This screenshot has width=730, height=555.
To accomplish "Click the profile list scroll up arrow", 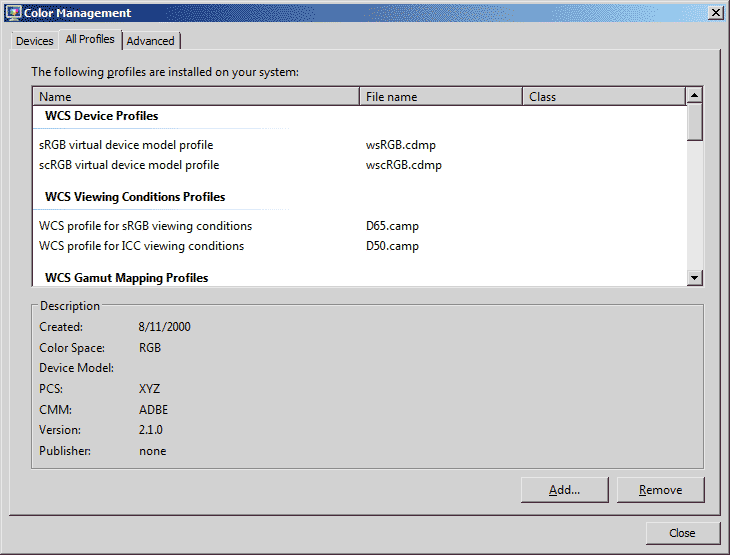I will pos(695,95).
